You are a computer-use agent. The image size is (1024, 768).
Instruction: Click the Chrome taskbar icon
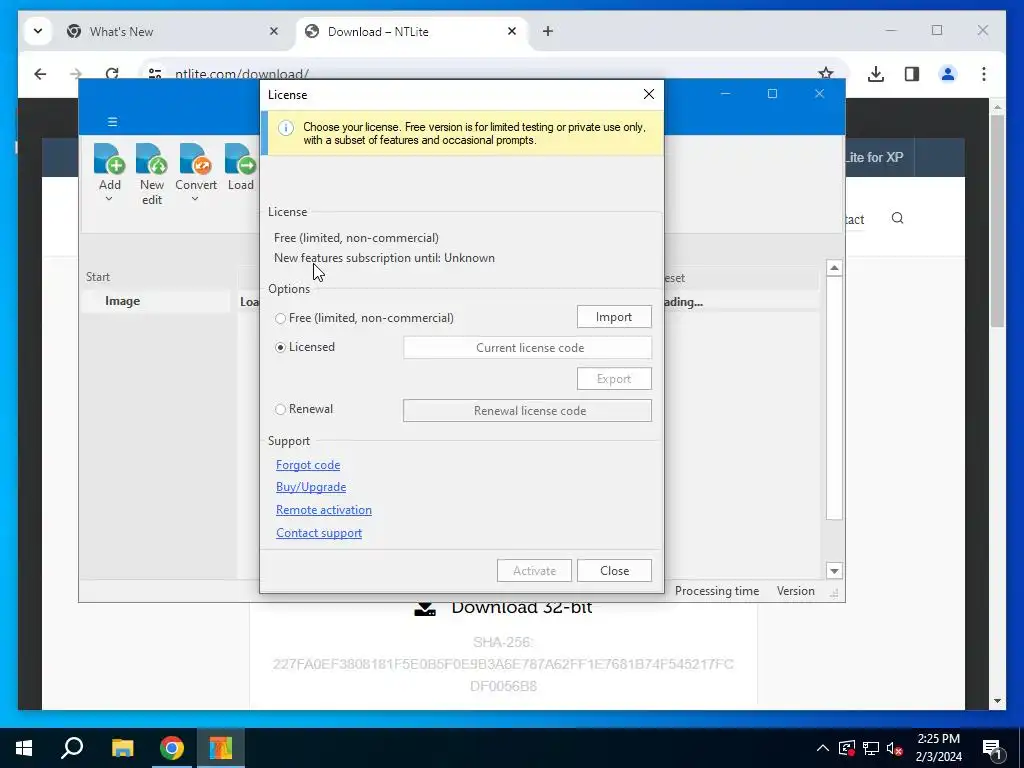click(172, 748)
